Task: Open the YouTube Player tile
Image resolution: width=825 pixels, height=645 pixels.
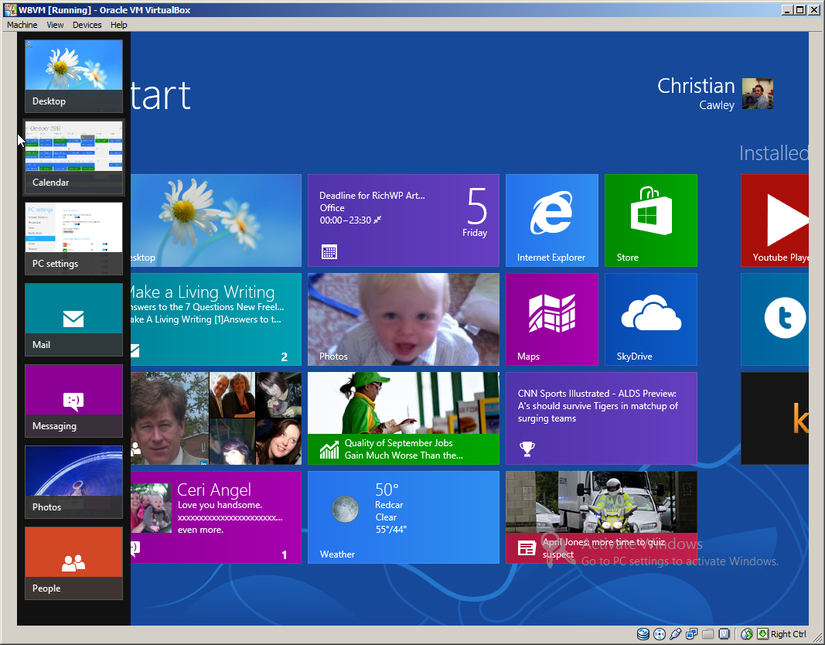Action: coord(782,220)
